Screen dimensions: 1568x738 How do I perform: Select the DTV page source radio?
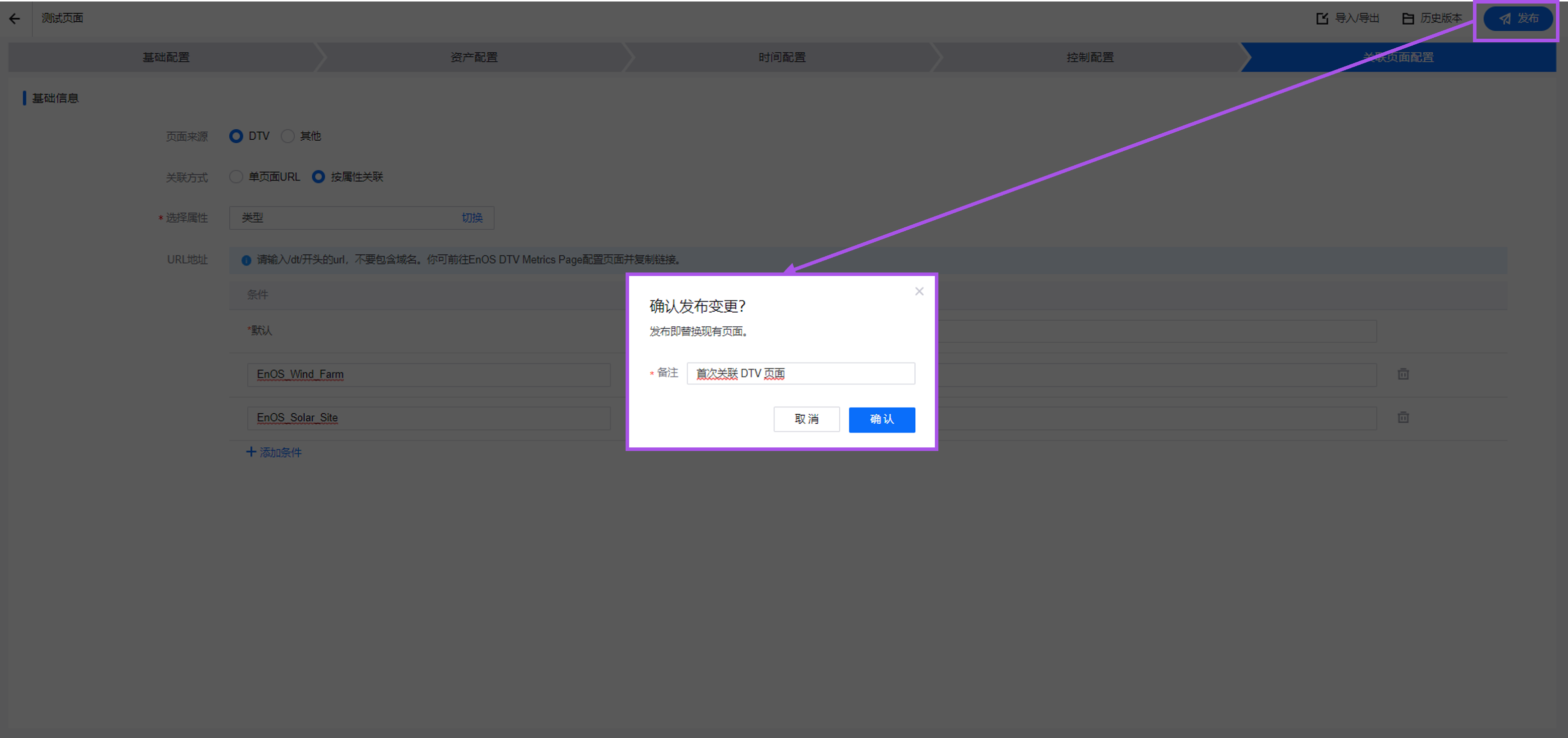pos(236,136)
